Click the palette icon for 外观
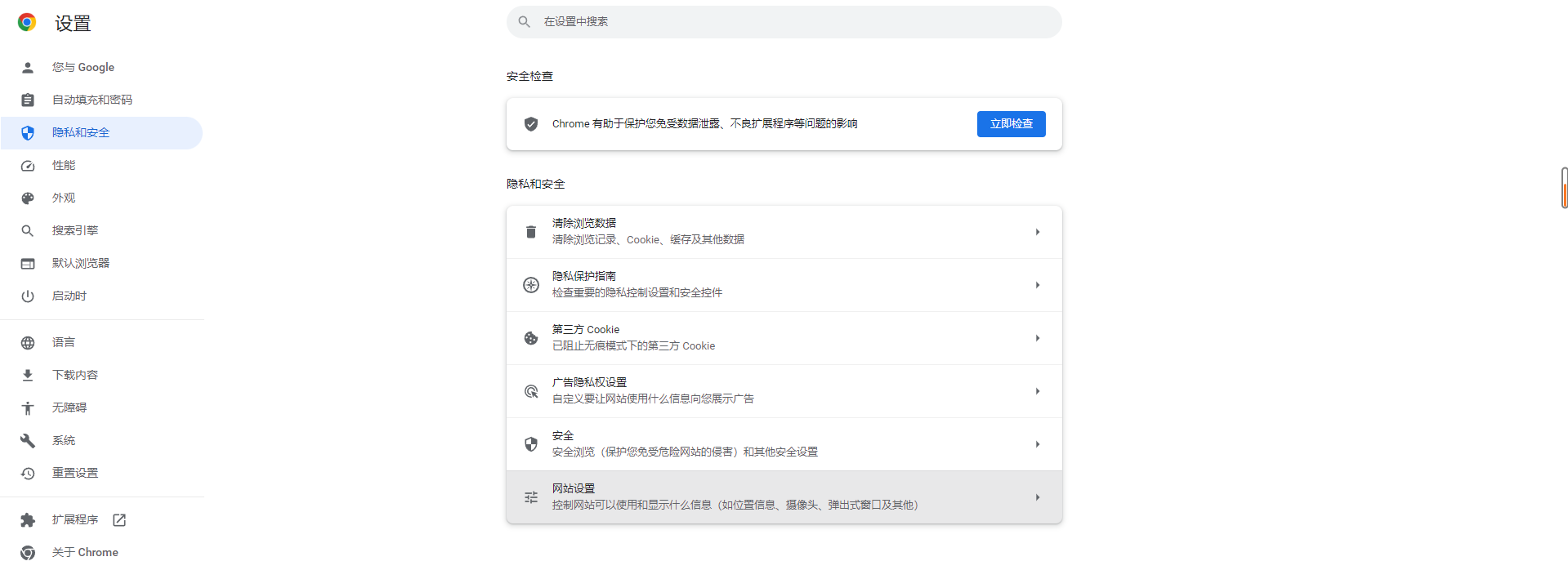 (28, 198)
